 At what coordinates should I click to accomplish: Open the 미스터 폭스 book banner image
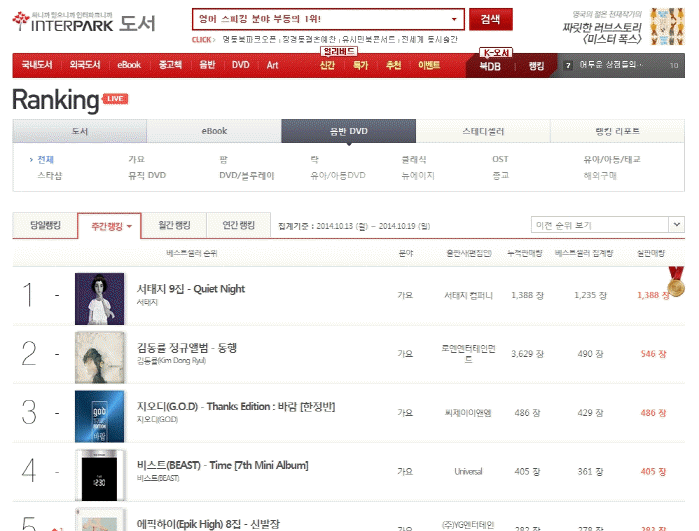coord(667,26)
